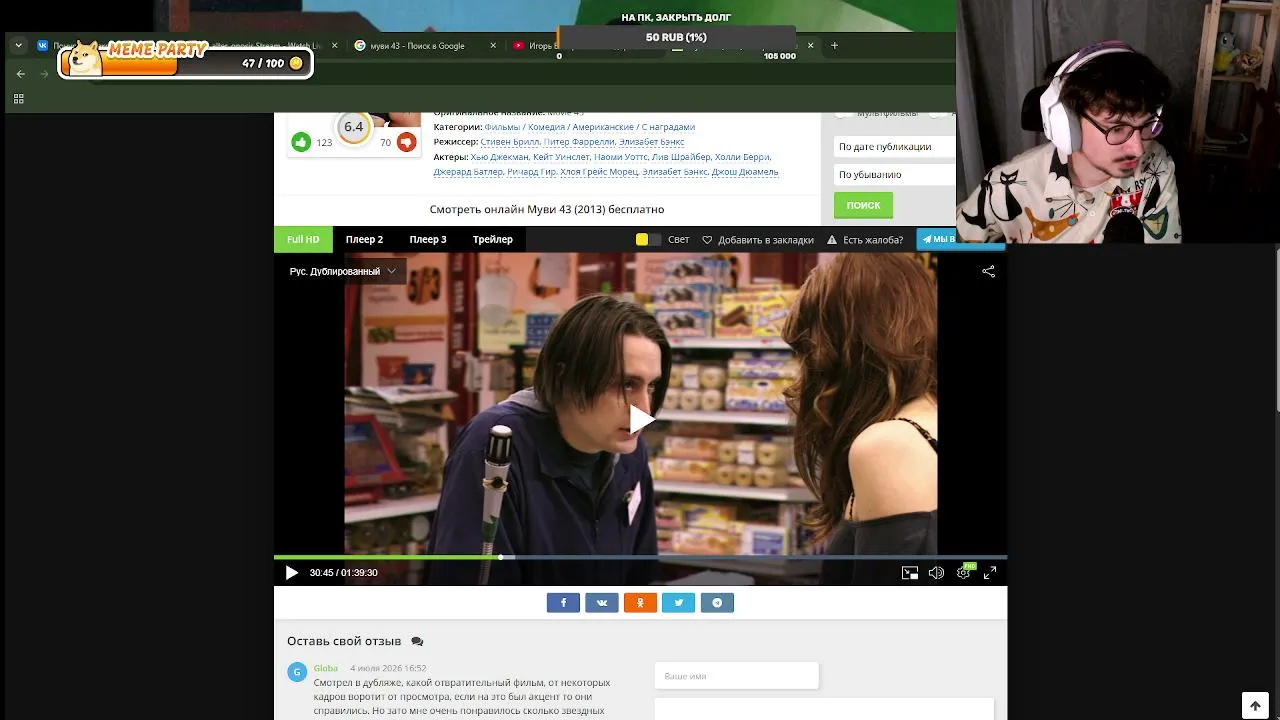The width and height of the screenshot is (1280, 720).
Task: Click the browser tab search chevron
Action: pos(18,45)
